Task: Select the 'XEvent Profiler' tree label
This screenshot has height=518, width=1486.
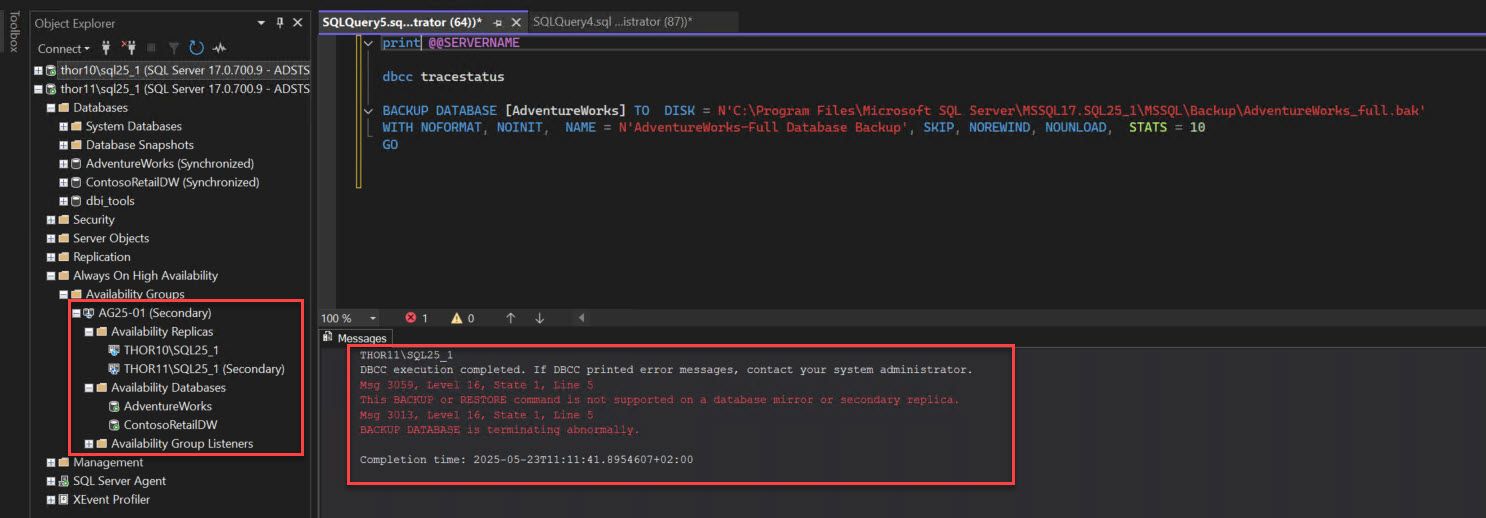Action: 112,500
